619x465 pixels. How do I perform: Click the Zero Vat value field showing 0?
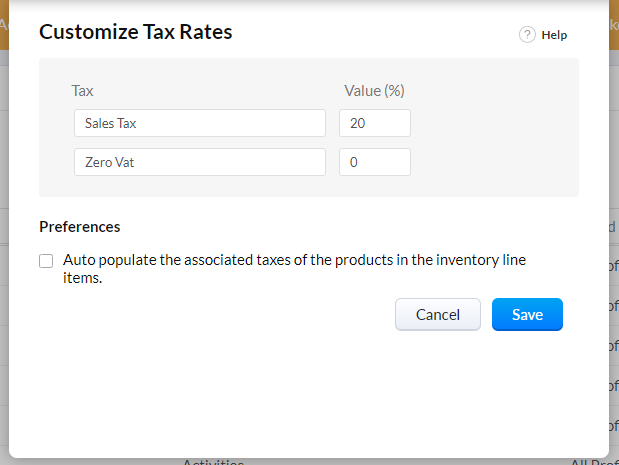pos(375,162)
